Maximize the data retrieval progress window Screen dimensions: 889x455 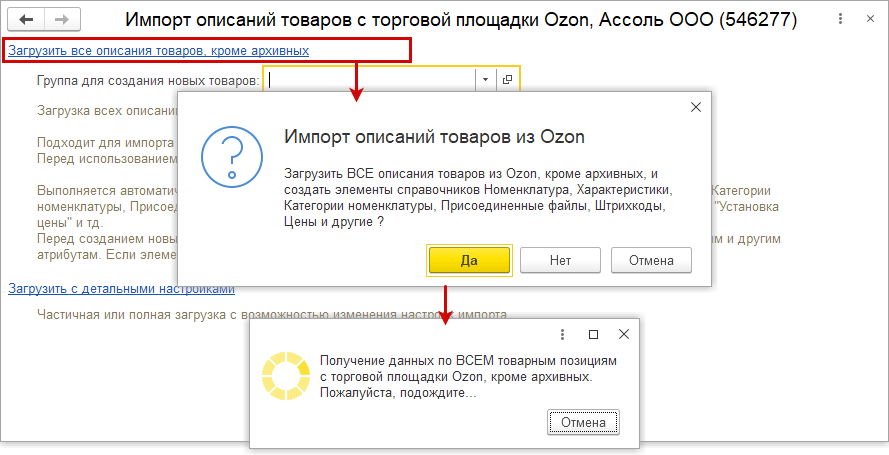tap(593, 334)
